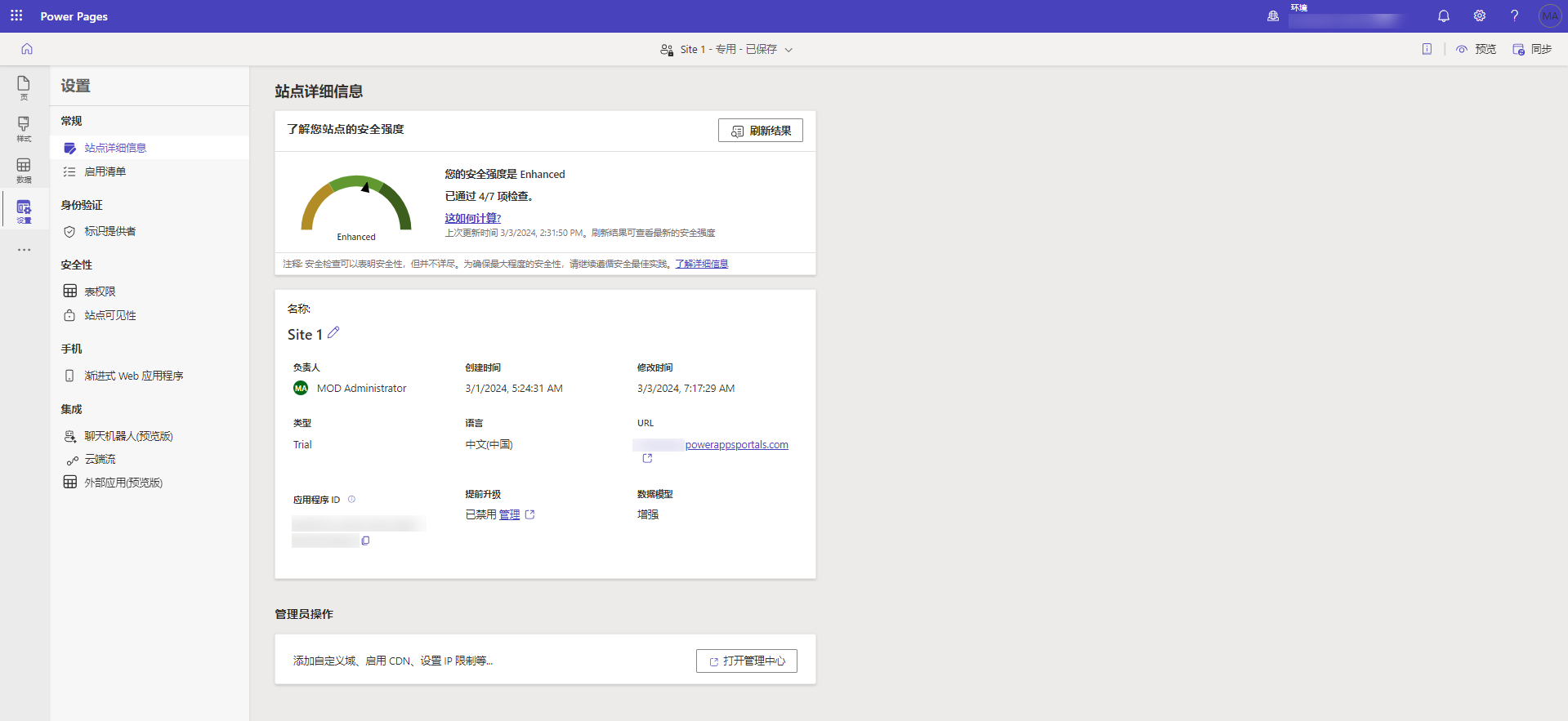Open the settings gear icon
This screenshot has height=721, width=1568.
1480,16
